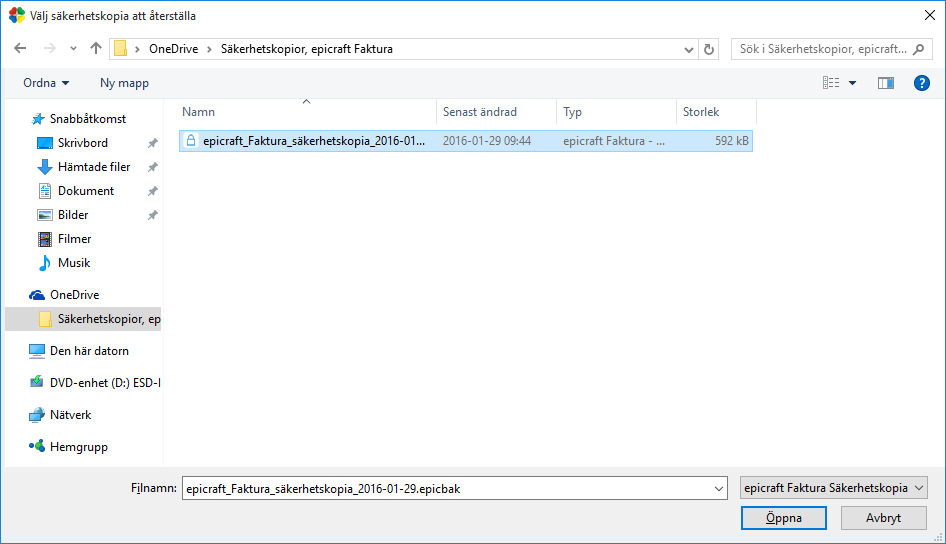Open view options dropdown arrow
The height and width of the screenshot is (544, 946).
tap(852, 83)
